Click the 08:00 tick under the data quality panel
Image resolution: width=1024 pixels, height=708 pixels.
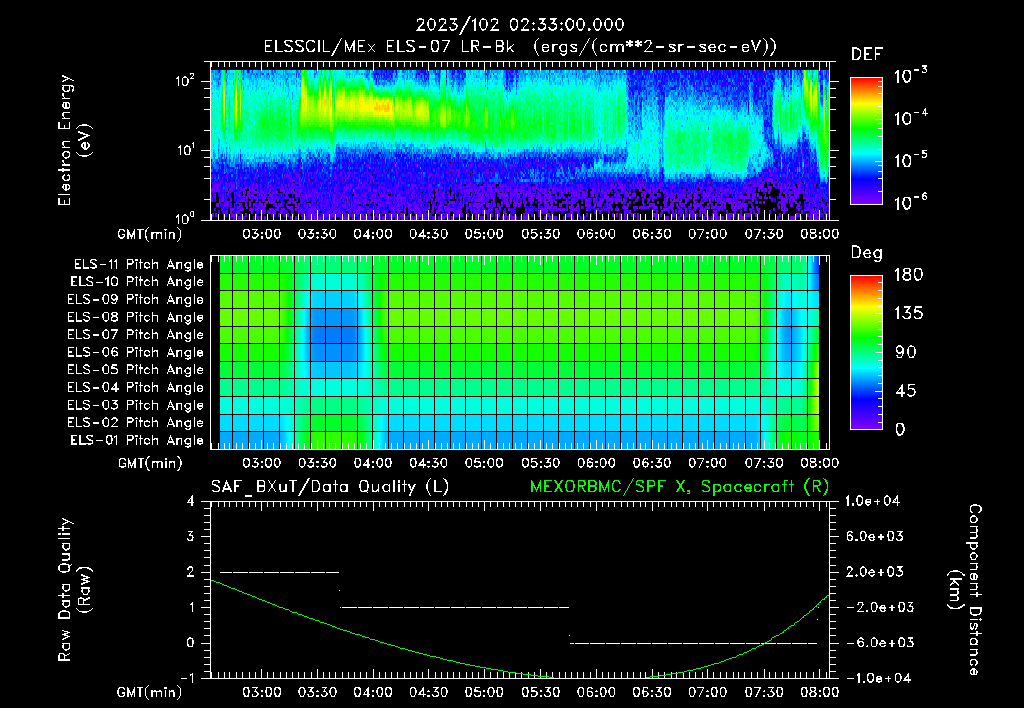820,692
